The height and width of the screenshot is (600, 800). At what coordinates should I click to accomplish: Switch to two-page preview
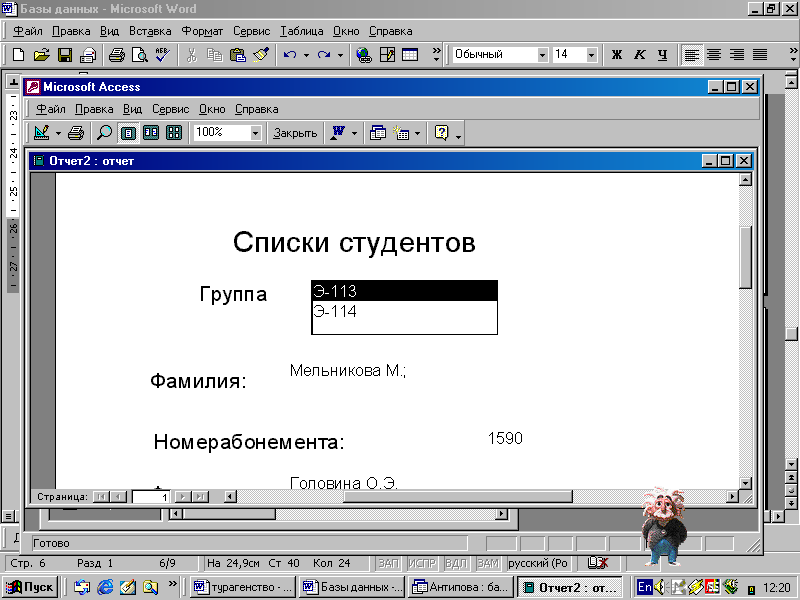[x=151, y=132]
